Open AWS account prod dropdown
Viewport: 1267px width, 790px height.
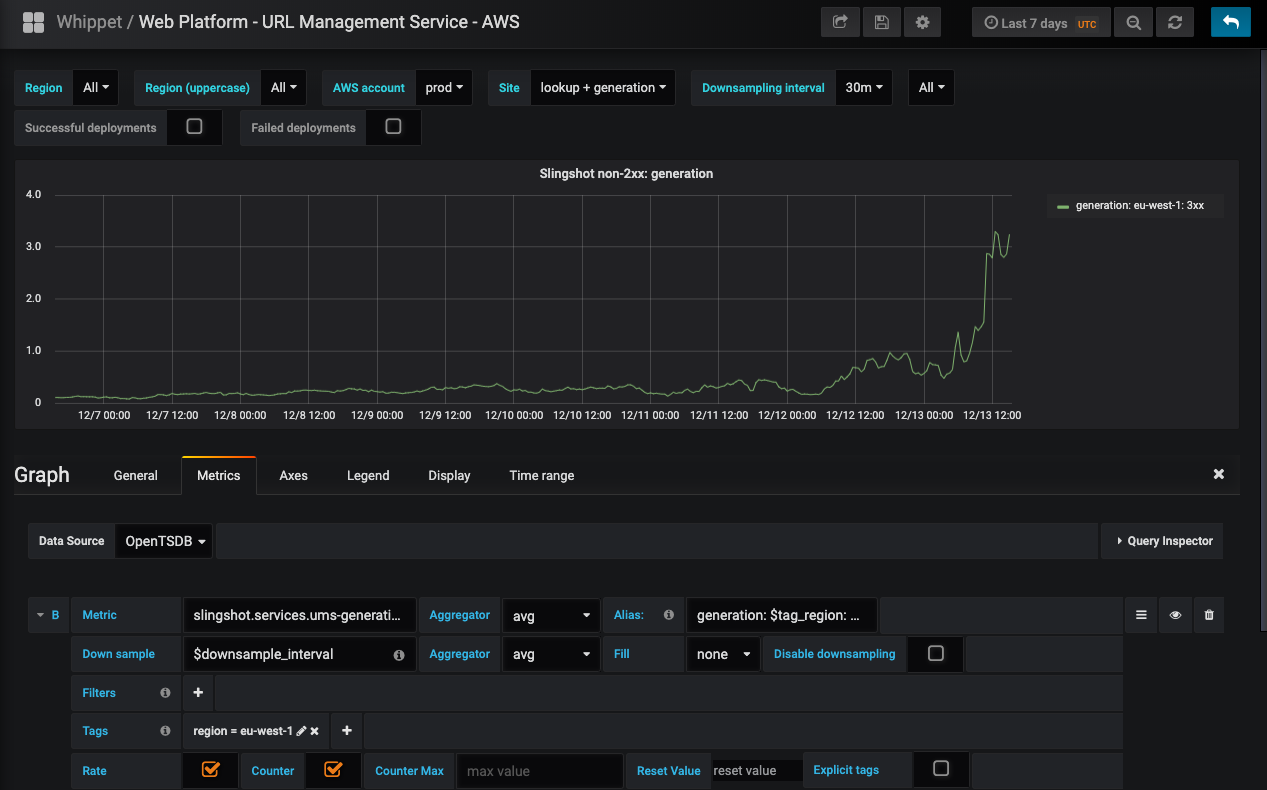[x=444, y=88]
